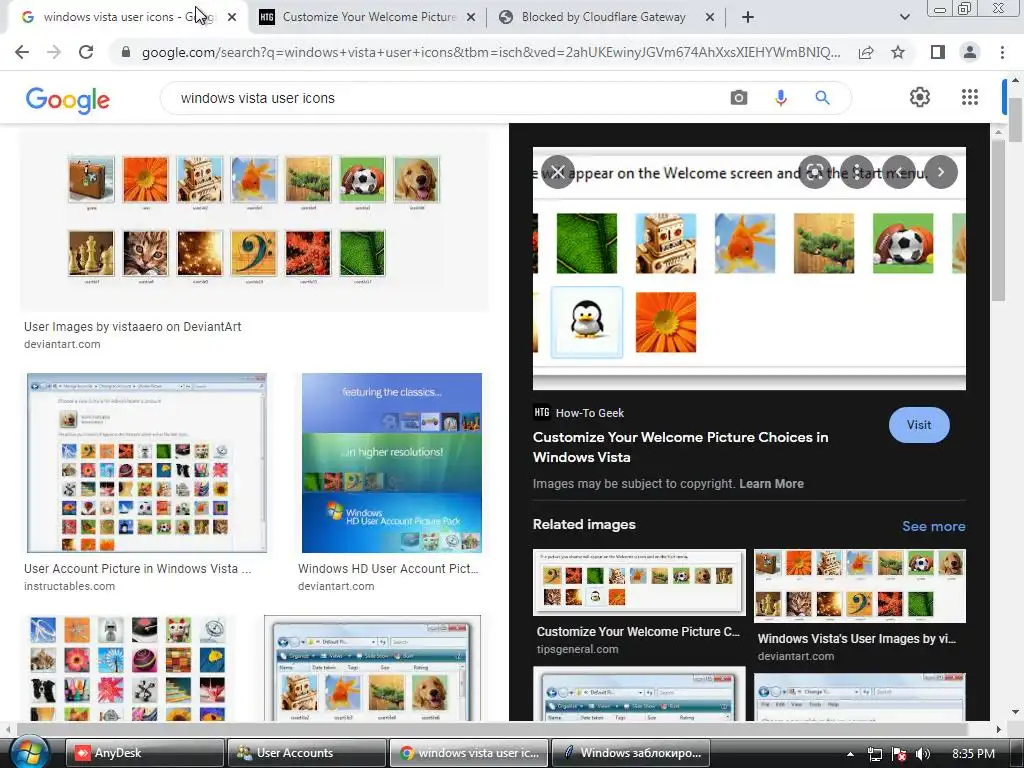
Task: Open Google quick settings gear
Action: [920, 97]
